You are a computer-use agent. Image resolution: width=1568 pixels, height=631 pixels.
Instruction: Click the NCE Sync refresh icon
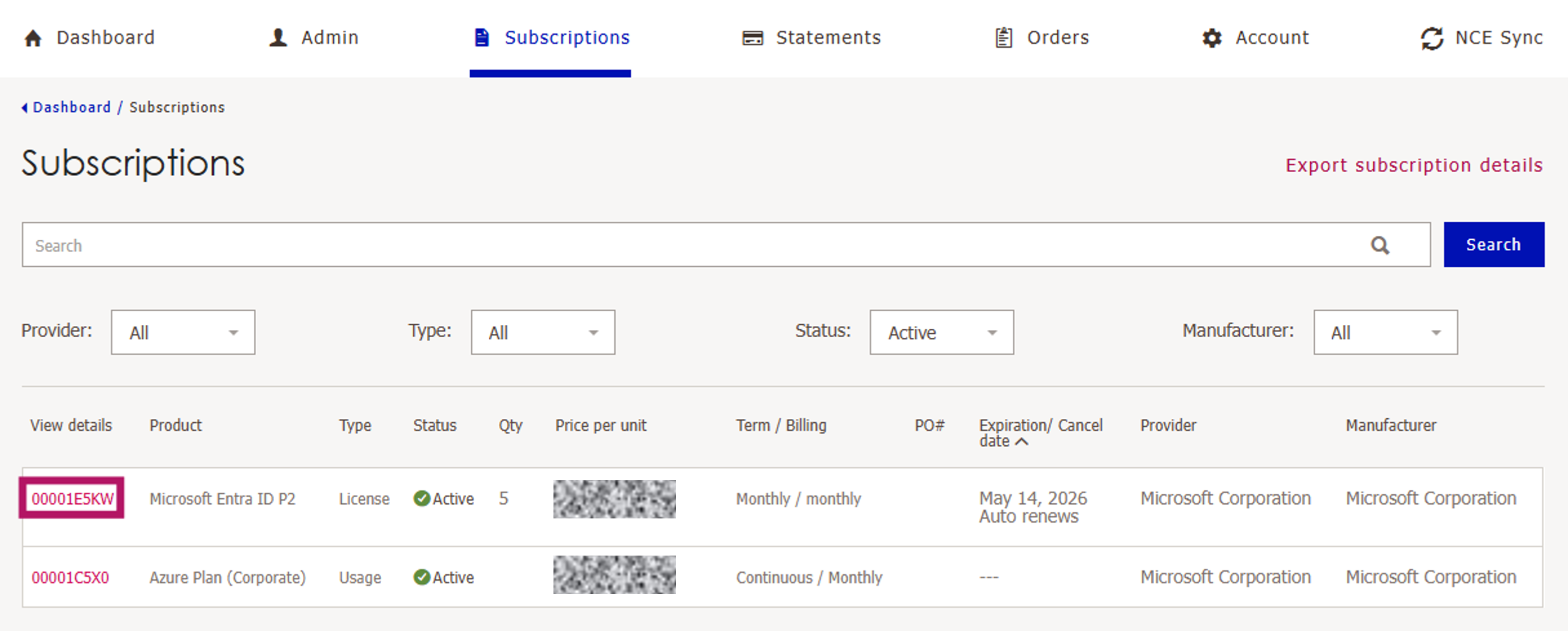[1432, 38]
